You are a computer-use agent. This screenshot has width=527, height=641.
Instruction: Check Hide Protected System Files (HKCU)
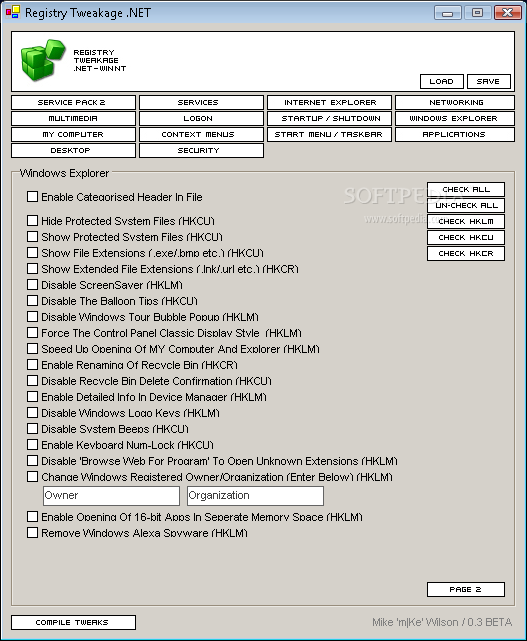32,221
